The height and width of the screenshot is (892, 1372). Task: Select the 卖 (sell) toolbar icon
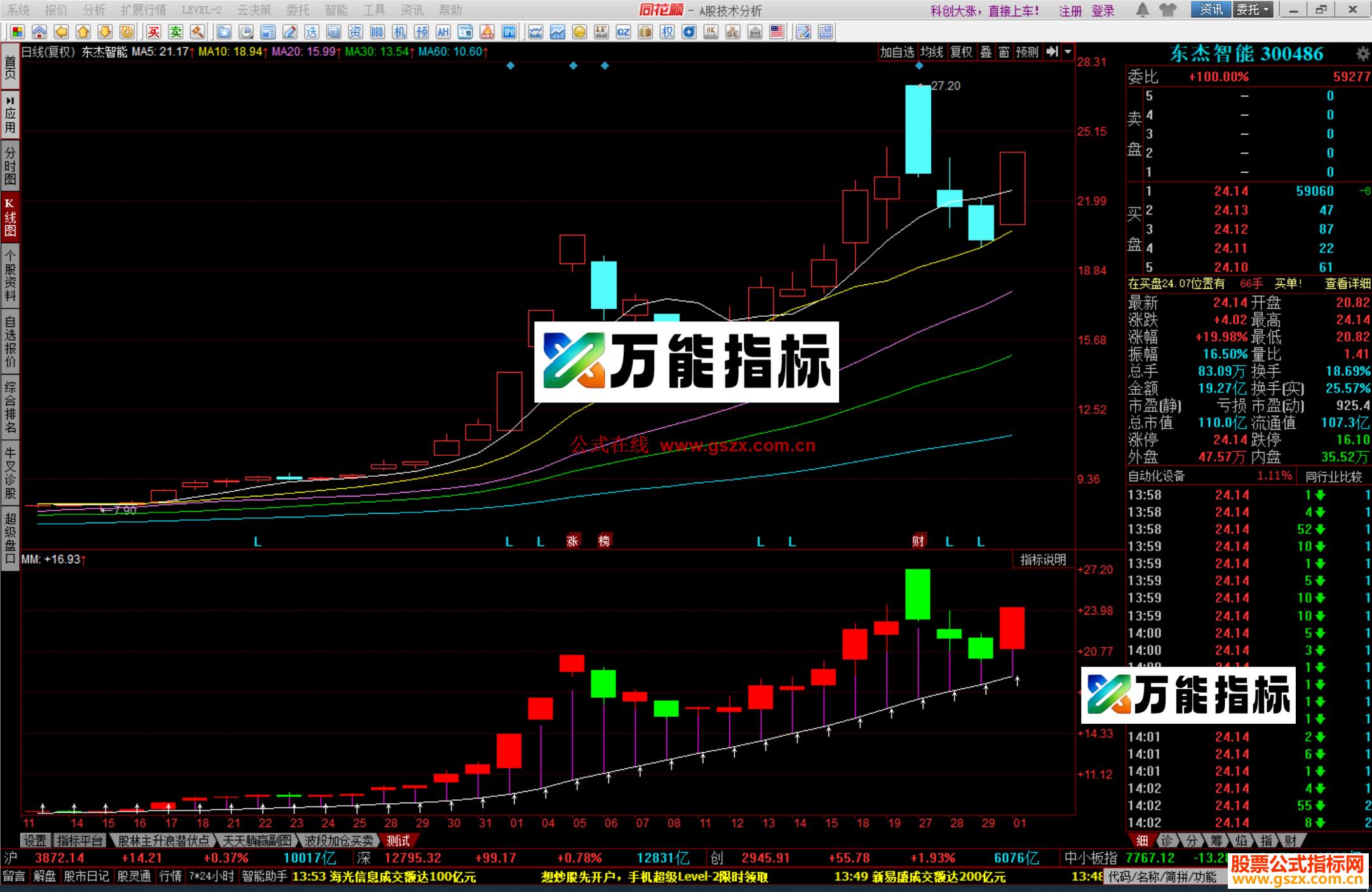176,32
